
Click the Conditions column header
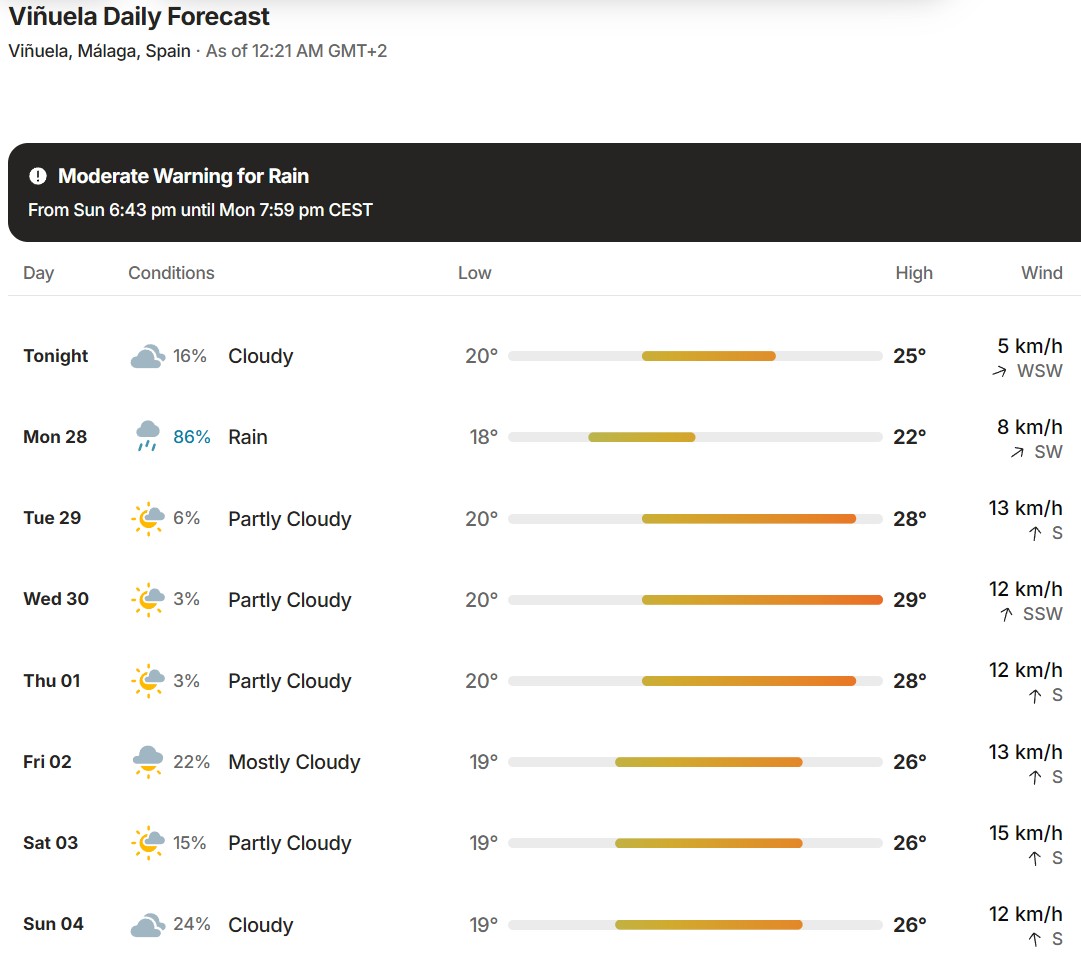[171, 273]
